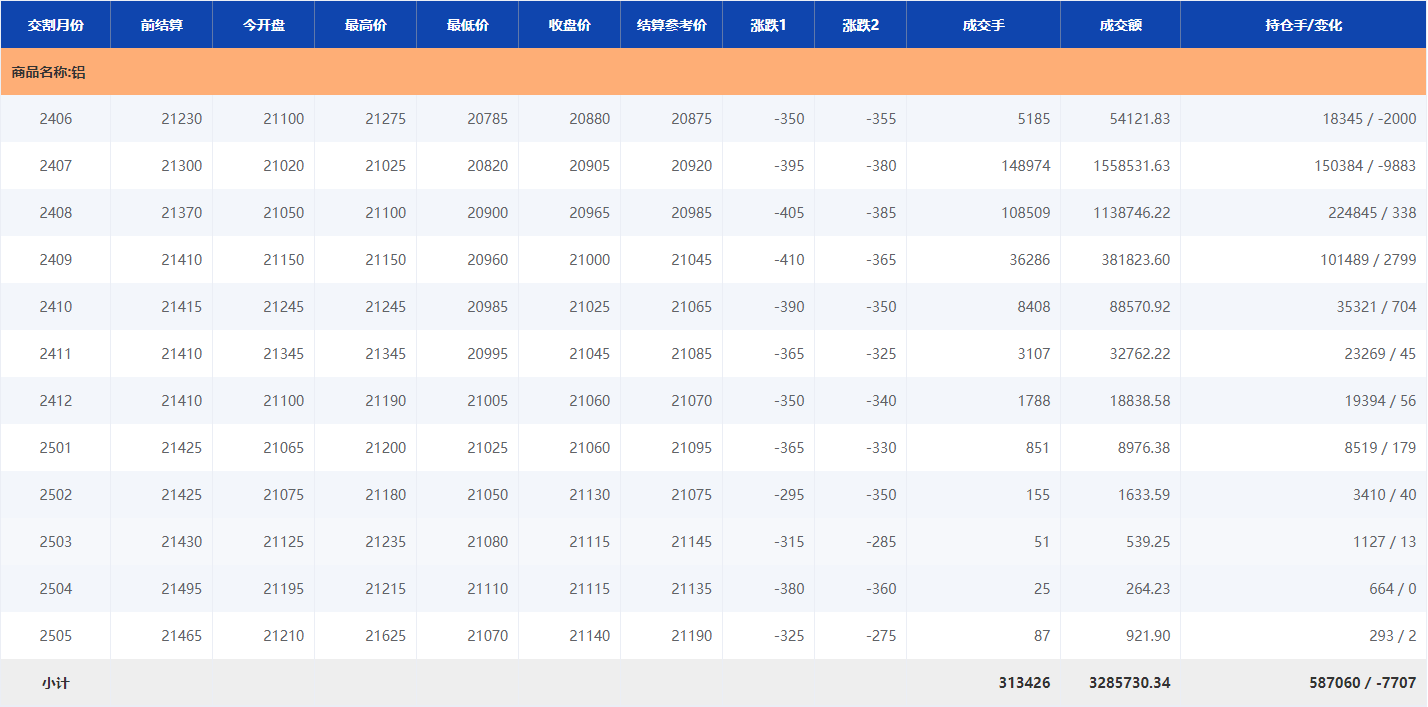This screenshot has width=1428, height=707.
Task: Select the 持仓手/变化 column header
Action: [x=1303, y=25]
